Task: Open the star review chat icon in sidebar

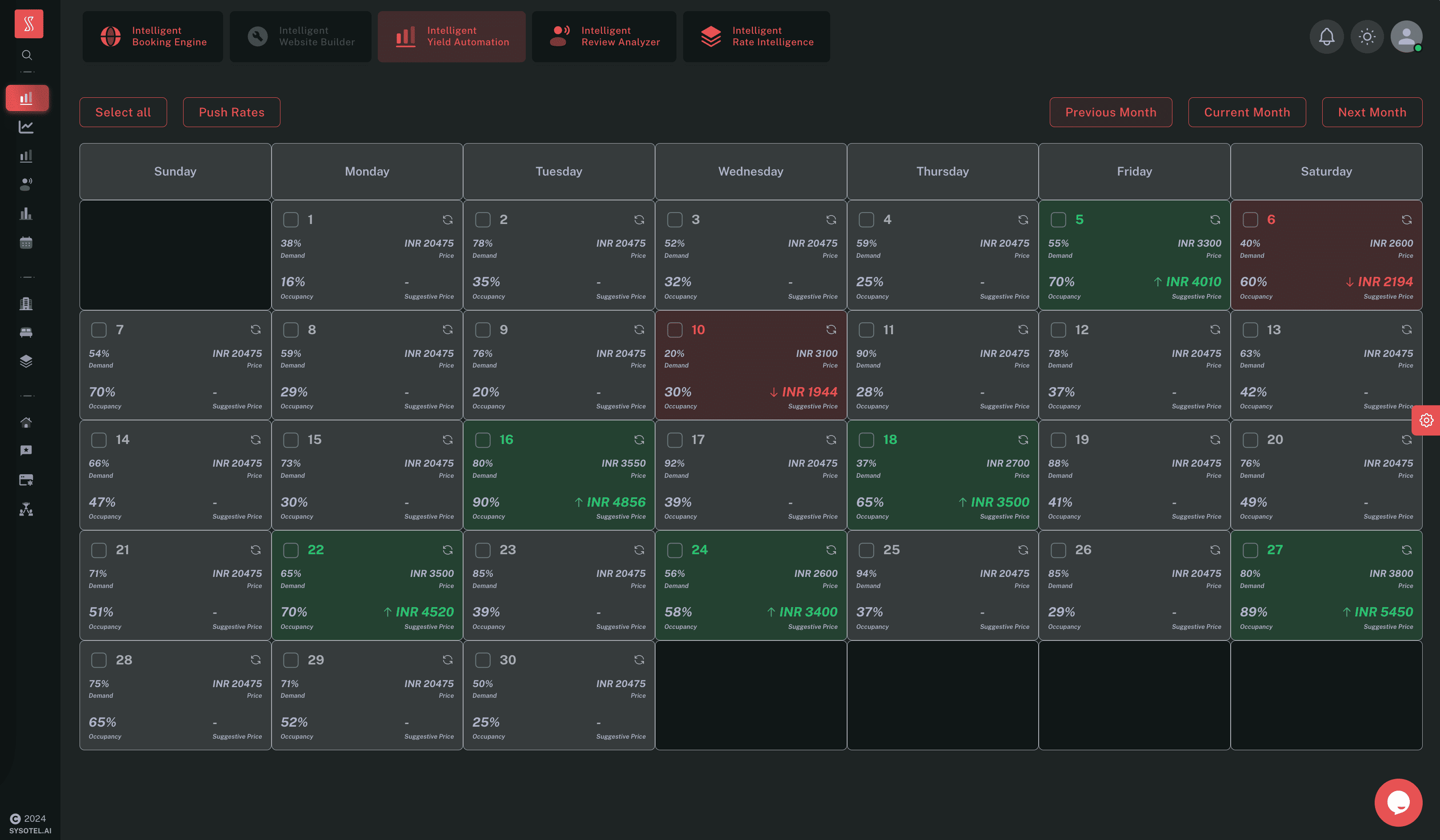Action: click(x=26, y=451)
